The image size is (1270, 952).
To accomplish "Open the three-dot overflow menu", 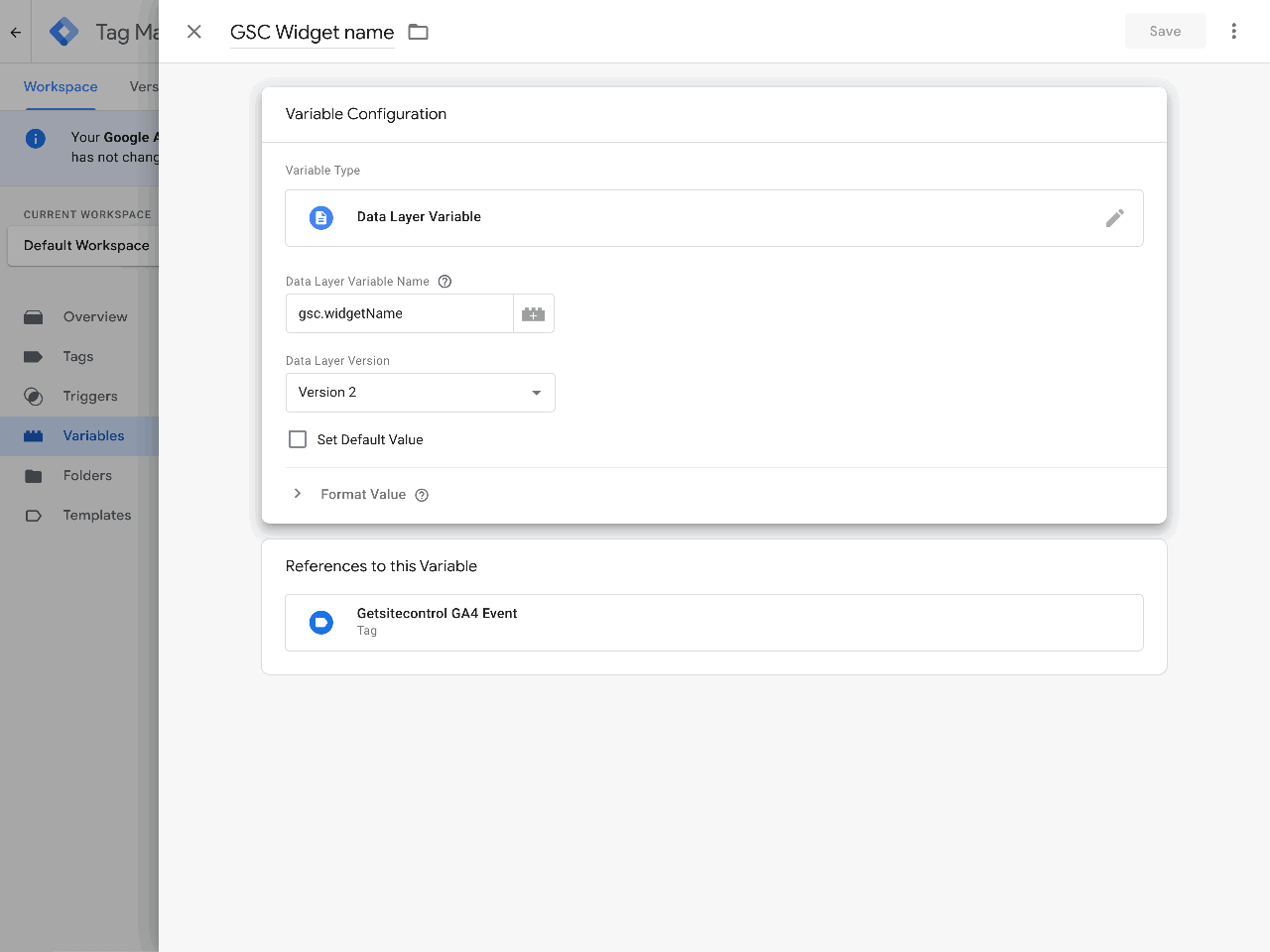I will tap(1233, 31).
